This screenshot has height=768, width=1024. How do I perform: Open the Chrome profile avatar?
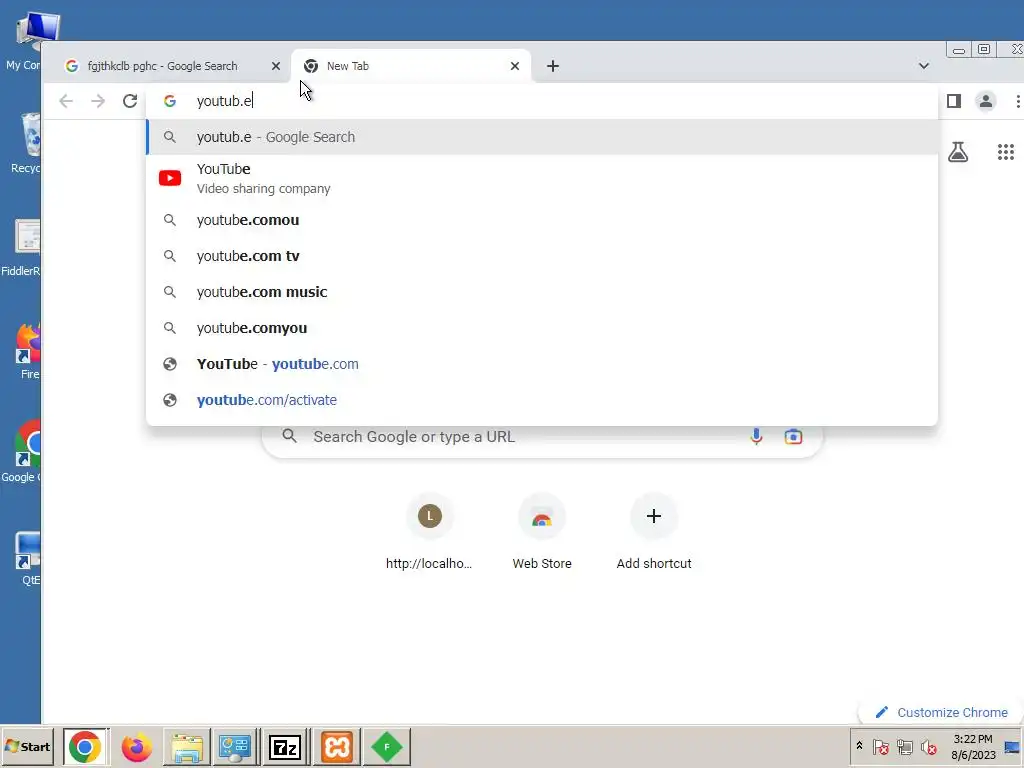pos(985,101)
